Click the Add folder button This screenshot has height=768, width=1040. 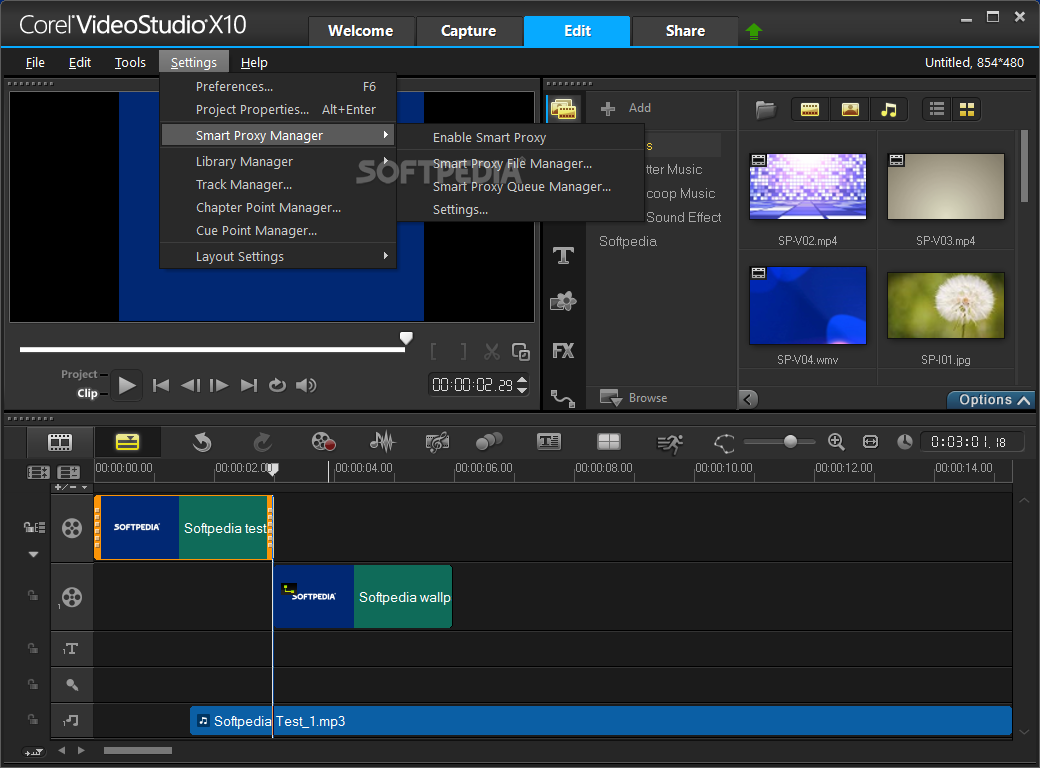point(625,108)
